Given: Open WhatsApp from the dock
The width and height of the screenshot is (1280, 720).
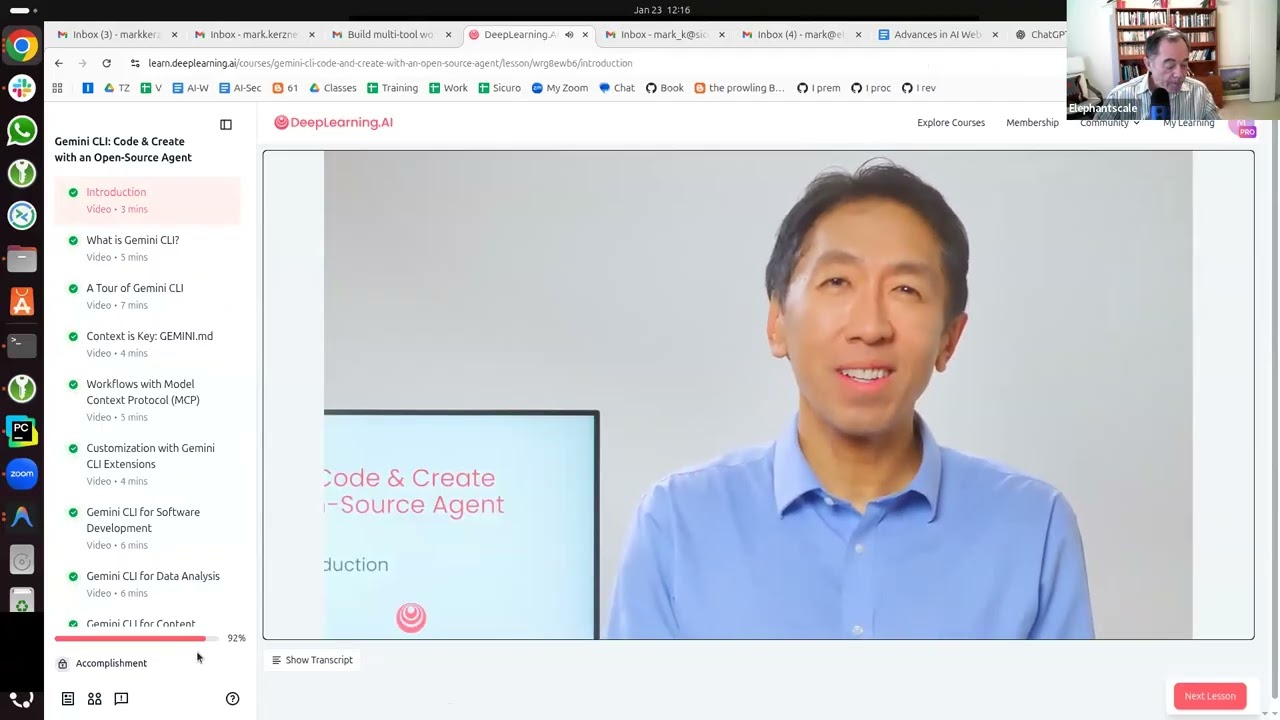Looking at the screenshot, I should pyautogui.click(x=21, y=130).
